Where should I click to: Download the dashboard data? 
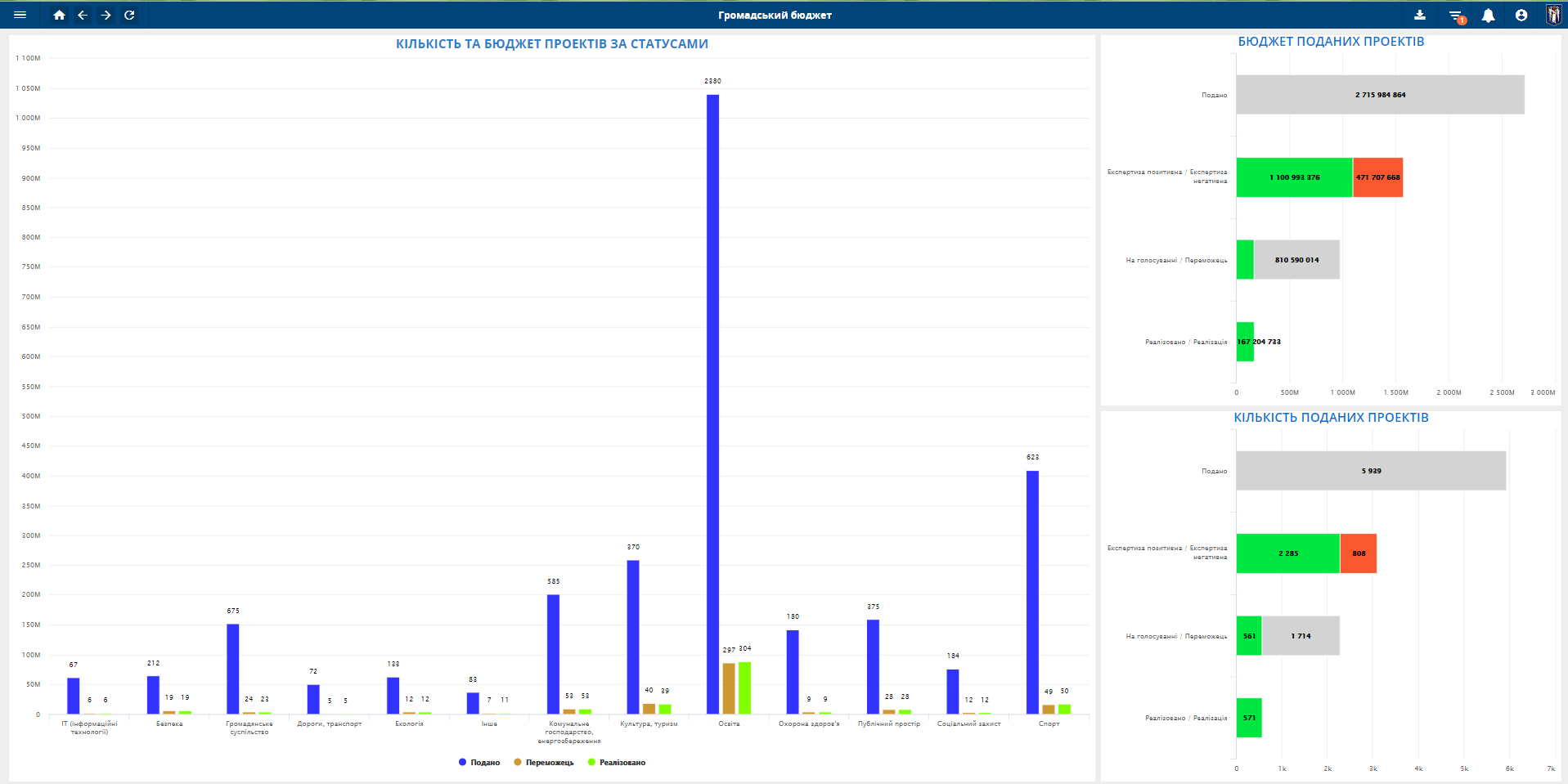pos(1420,15)
